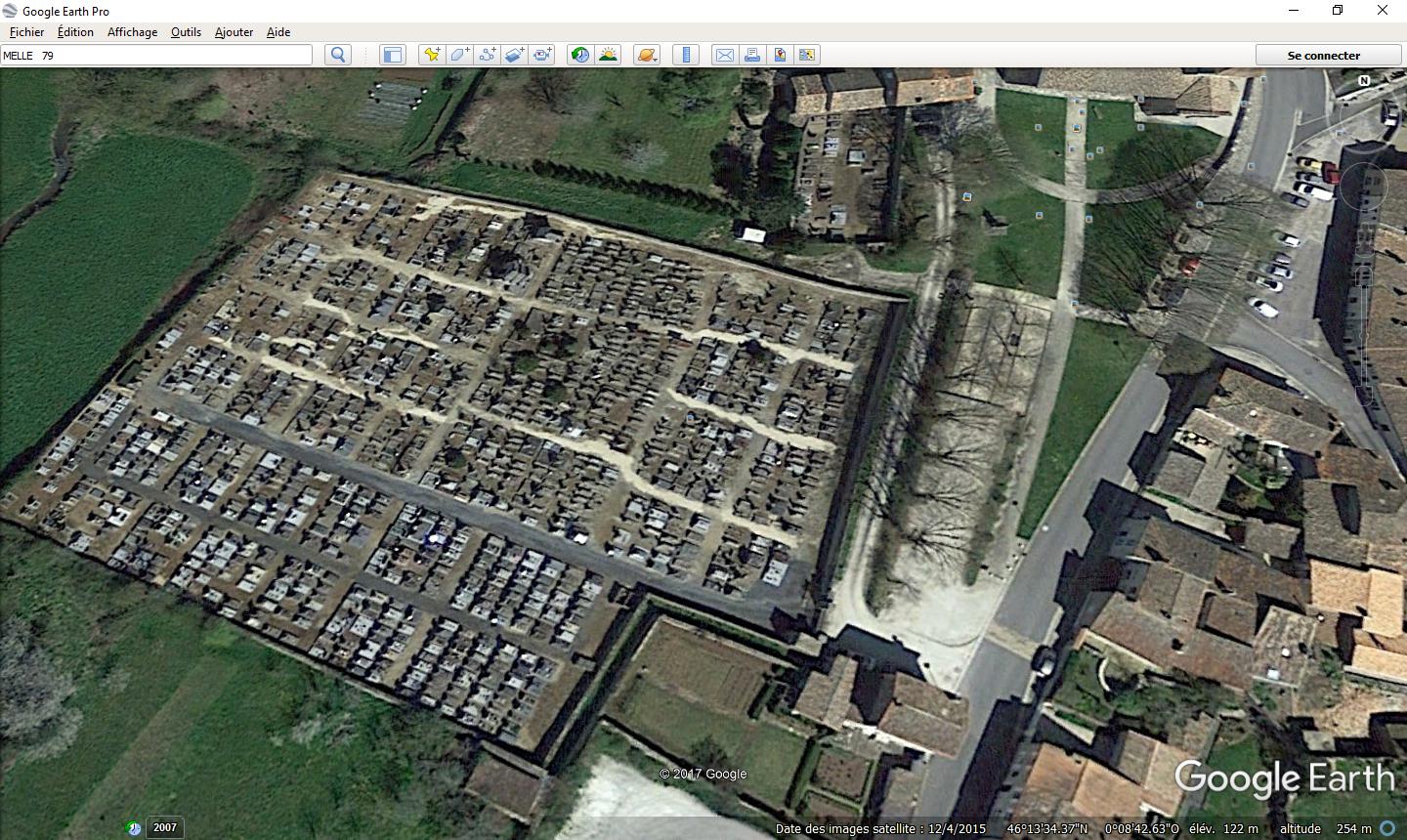Add an image overlay from toolbar
The height and width of the screenshot is (840, 1407).
click(x=514, y=55)
